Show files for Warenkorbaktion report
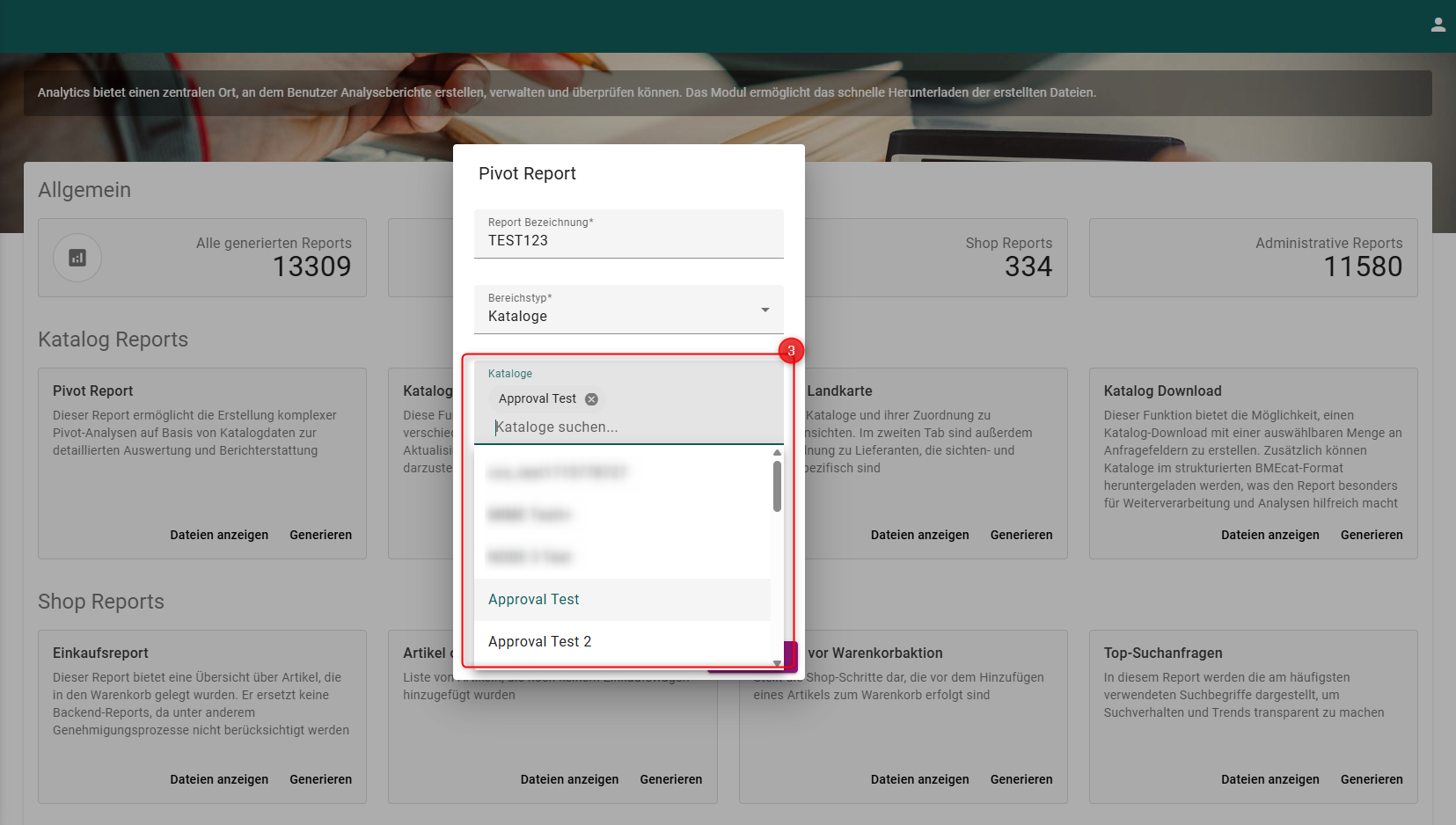 pos(920,779)
